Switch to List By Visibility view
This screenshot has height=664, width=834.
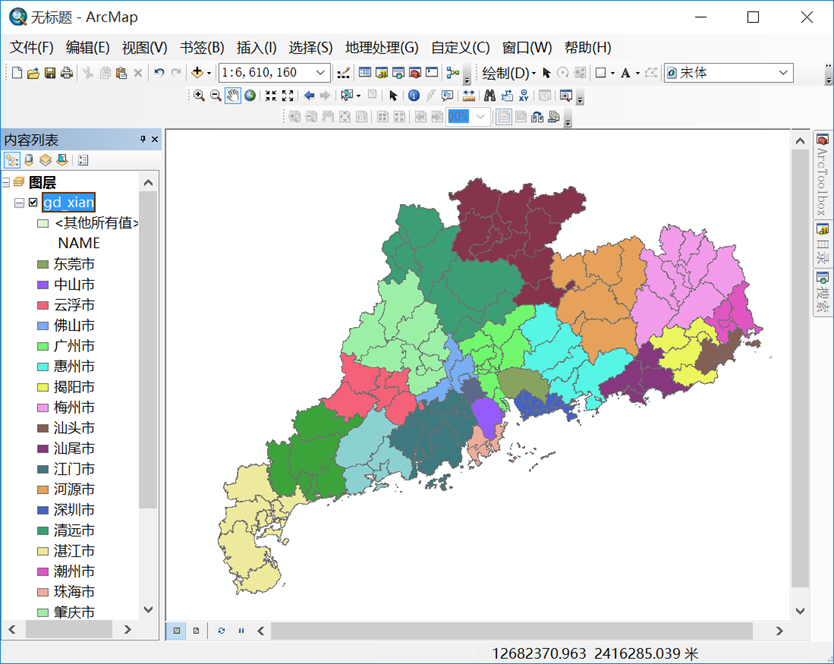tap(45, 160)
